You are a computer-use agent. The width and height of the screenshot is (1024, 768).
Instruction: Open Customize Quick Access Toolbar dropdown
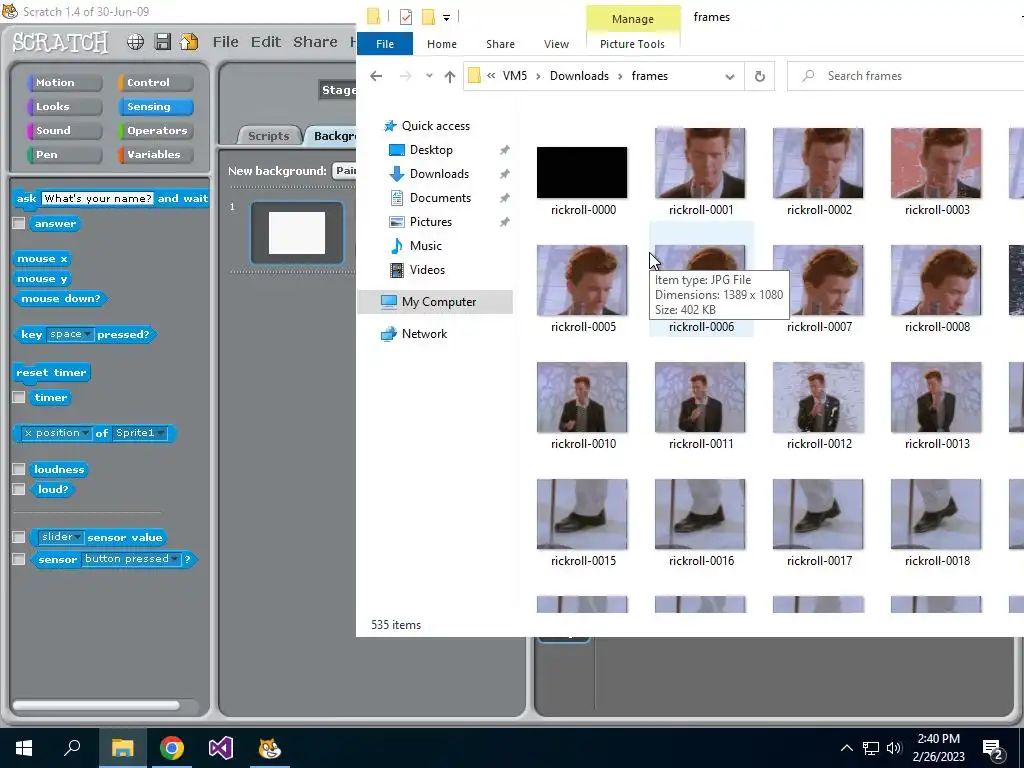point(447,18)
